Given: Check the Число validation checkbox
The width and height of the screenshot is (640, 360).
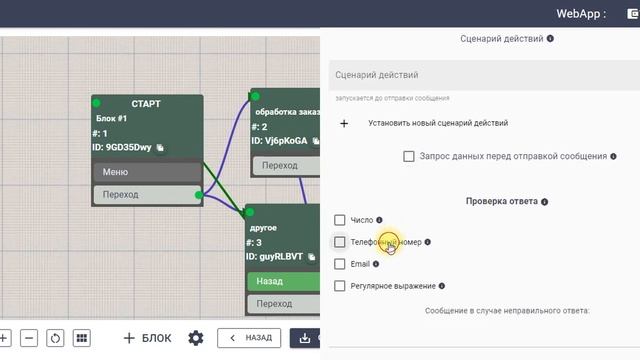Looking at the screenshot, I should point(340,220).
